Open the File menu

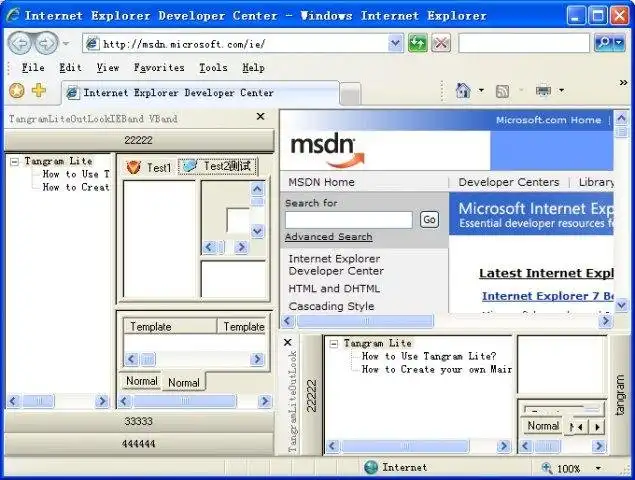[x=33, y=68]
